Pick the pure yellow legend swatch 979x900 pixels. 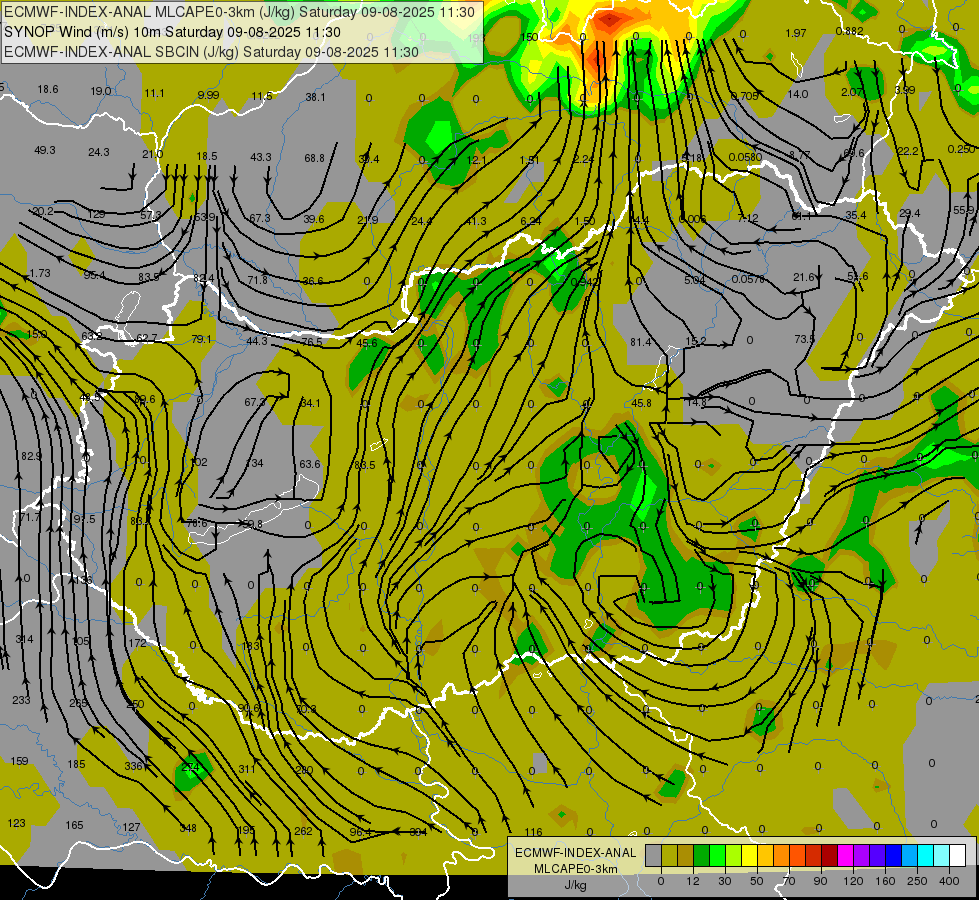point(749,856)
